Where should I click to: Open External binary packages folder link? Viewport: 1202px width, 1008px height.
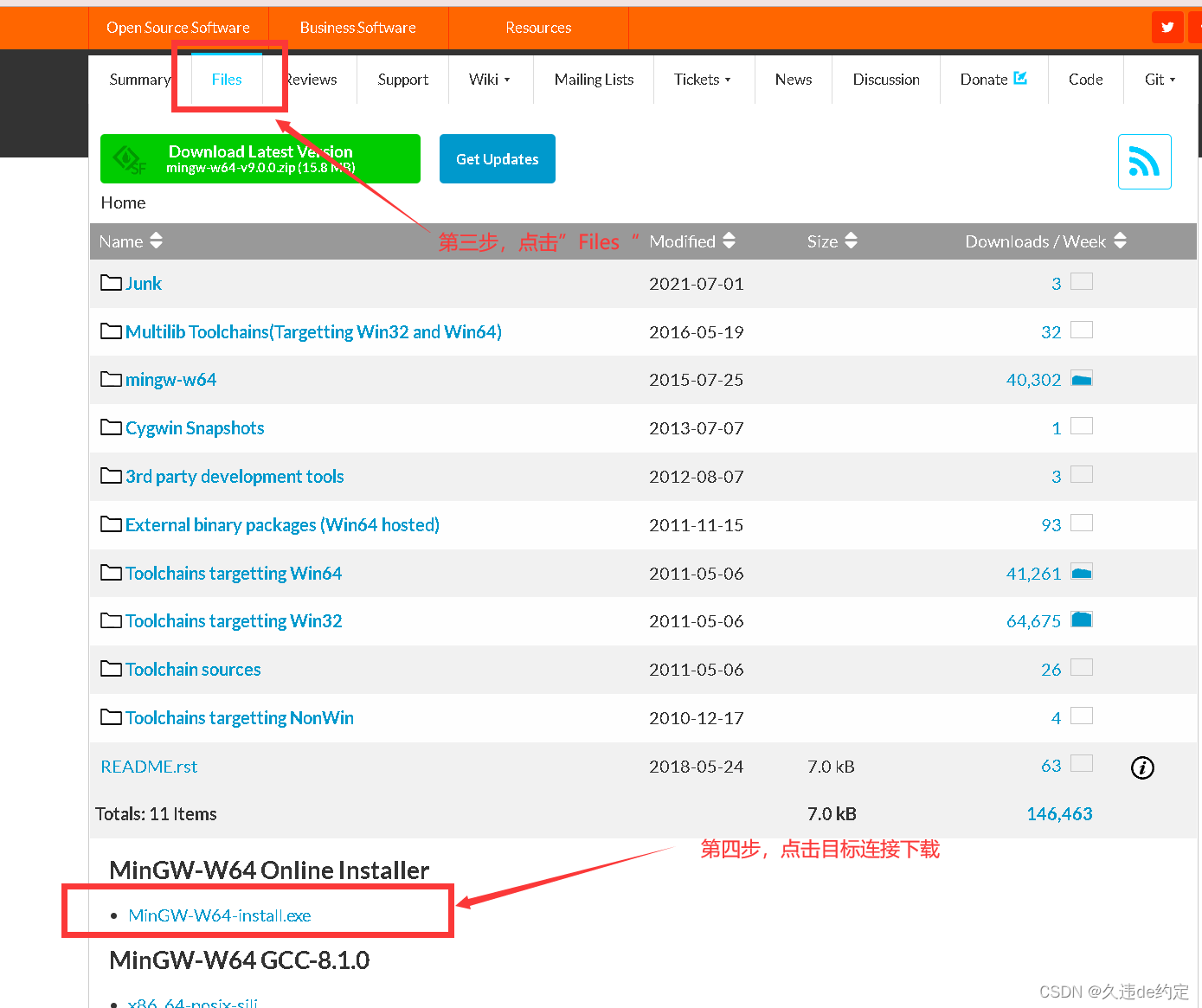tap(282, 525)
